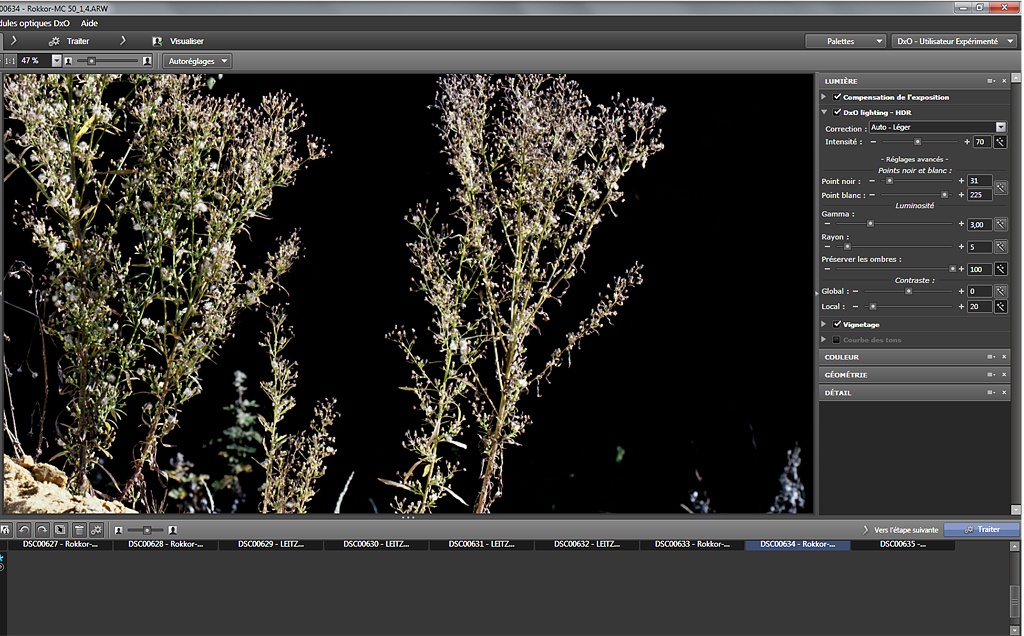The height and width of the screenshot is (636, 1024).
Task: Open the Aide menu
Action: tap(89, 24)
